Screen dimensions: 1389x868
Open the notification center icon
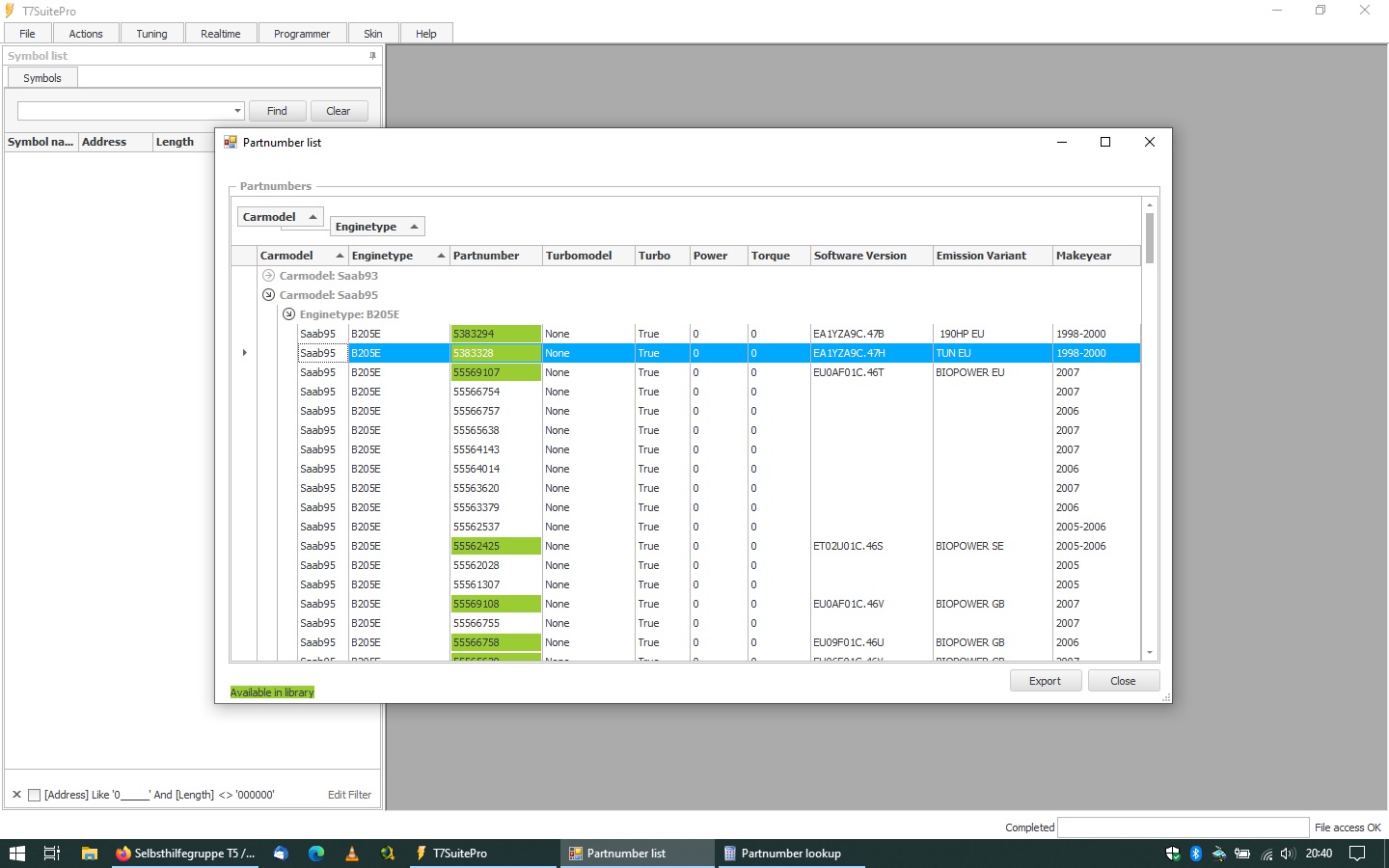(1357, 854)
